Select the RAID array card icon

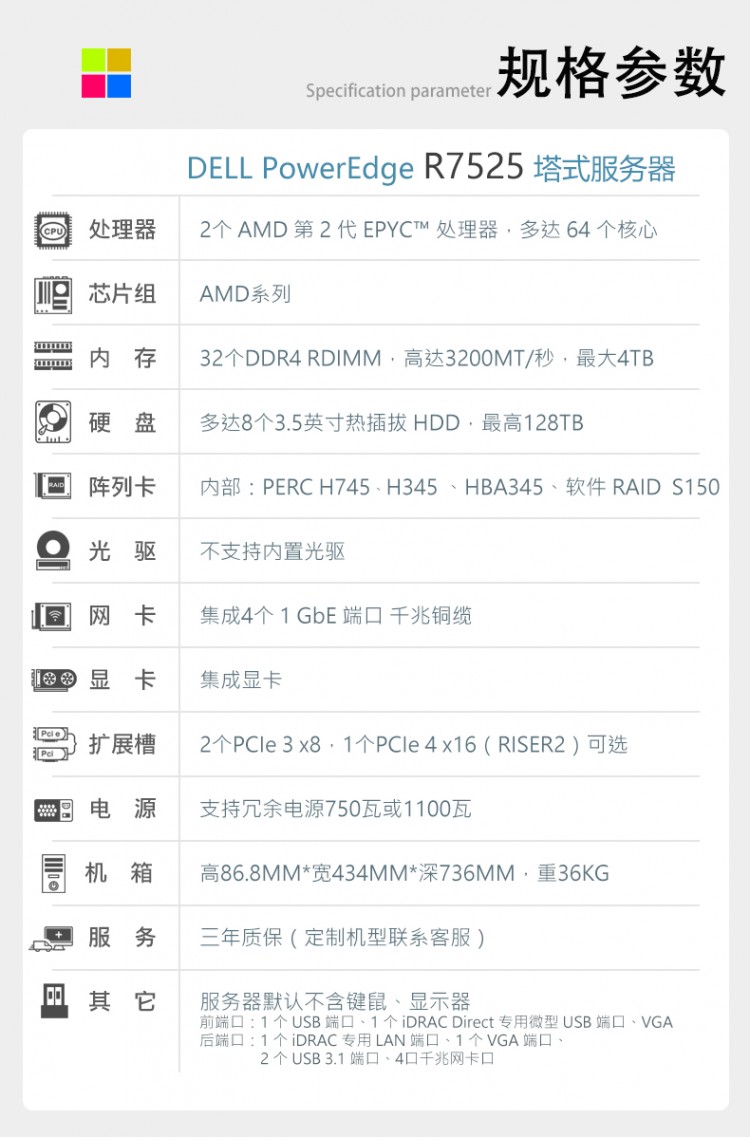[x=53, y=486]
